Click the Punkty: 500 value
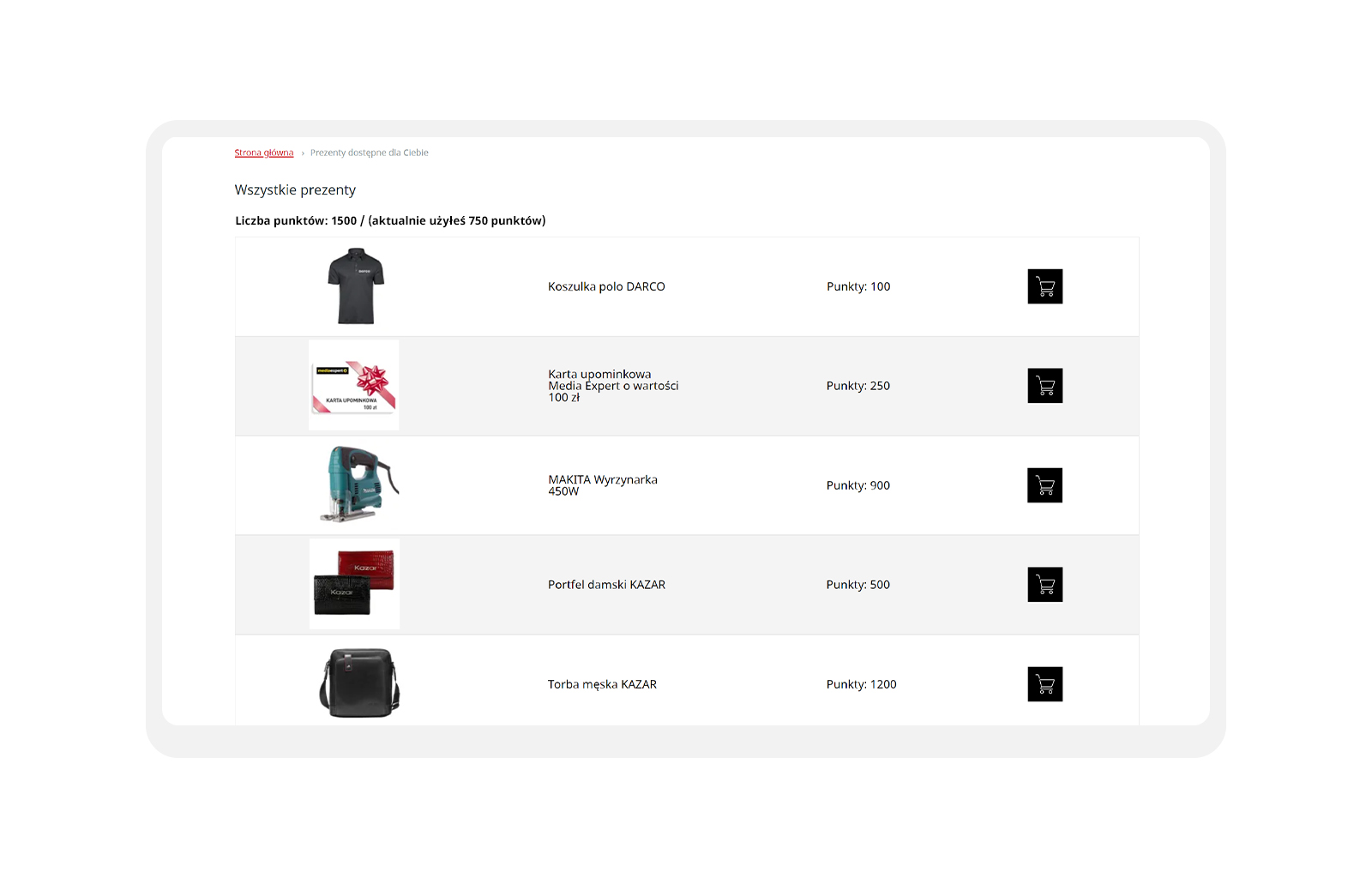Screen dimensions: 1372x878 (x=858, y=585)
